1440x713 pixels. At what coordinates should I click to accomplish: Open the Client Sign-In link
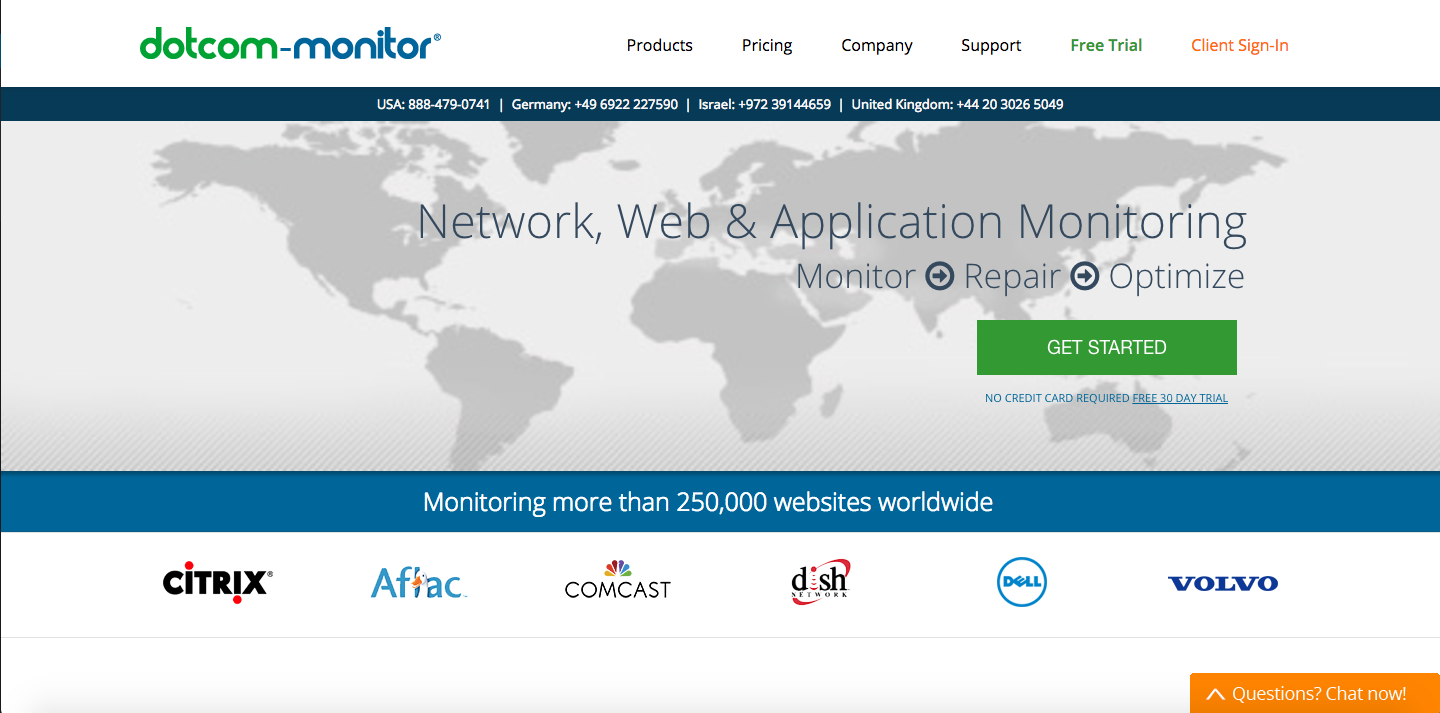(1240, 45)
